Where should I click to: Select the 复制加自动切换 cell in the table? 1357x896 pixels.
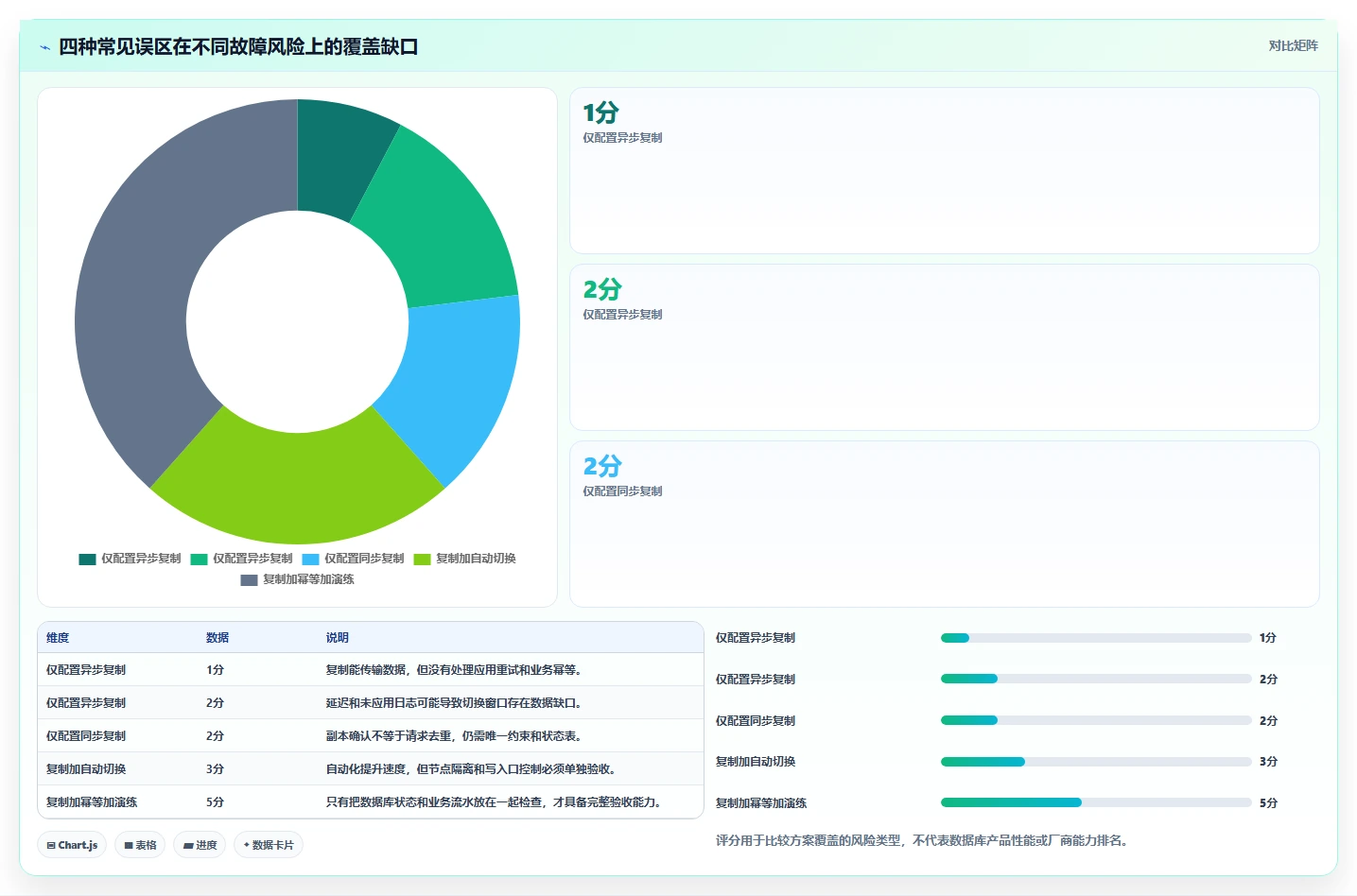[86, 769]
